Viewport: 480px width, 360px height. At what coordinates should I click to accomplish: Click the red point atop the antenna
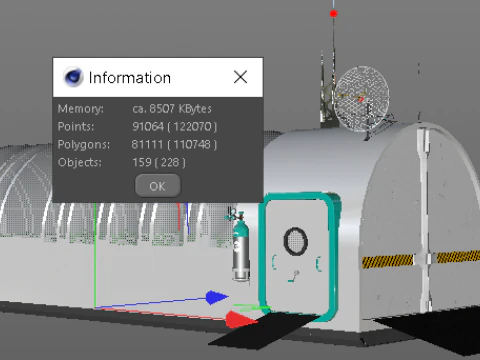pos(333,14)
